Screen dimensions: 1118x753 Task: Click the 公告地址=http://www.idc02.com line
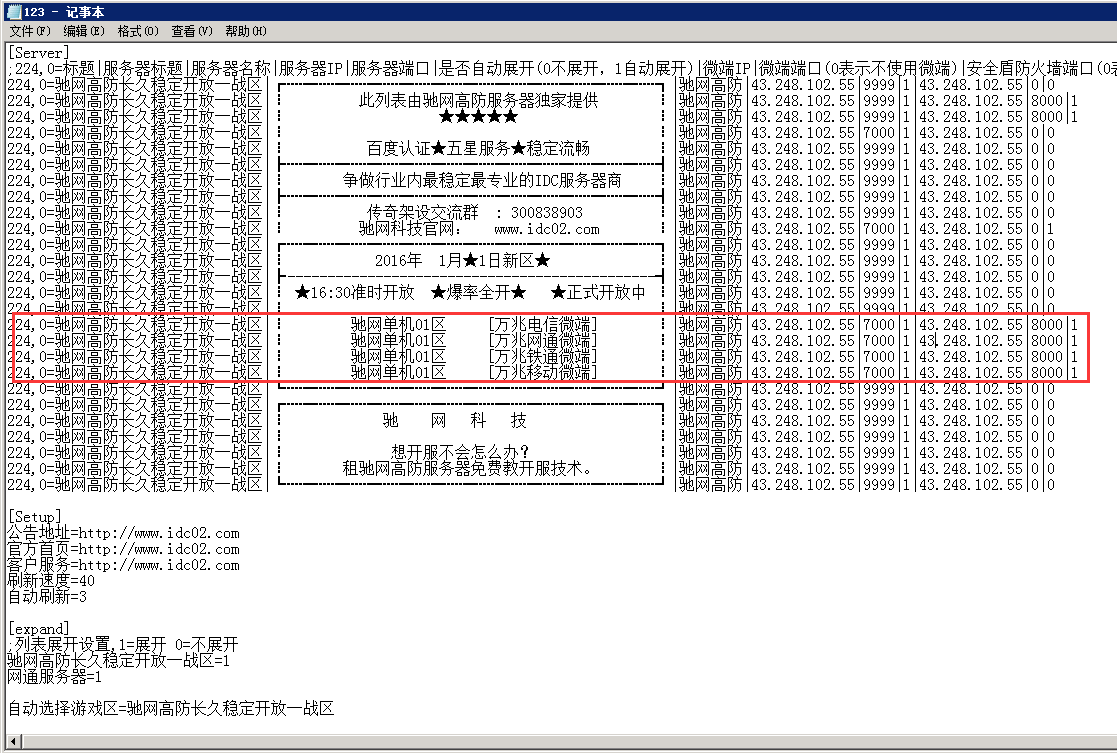point(123,533)
